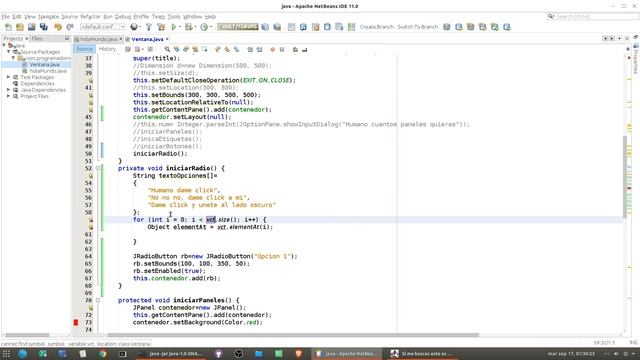Click the Undo toolbar icon

[x=58, y=27]
